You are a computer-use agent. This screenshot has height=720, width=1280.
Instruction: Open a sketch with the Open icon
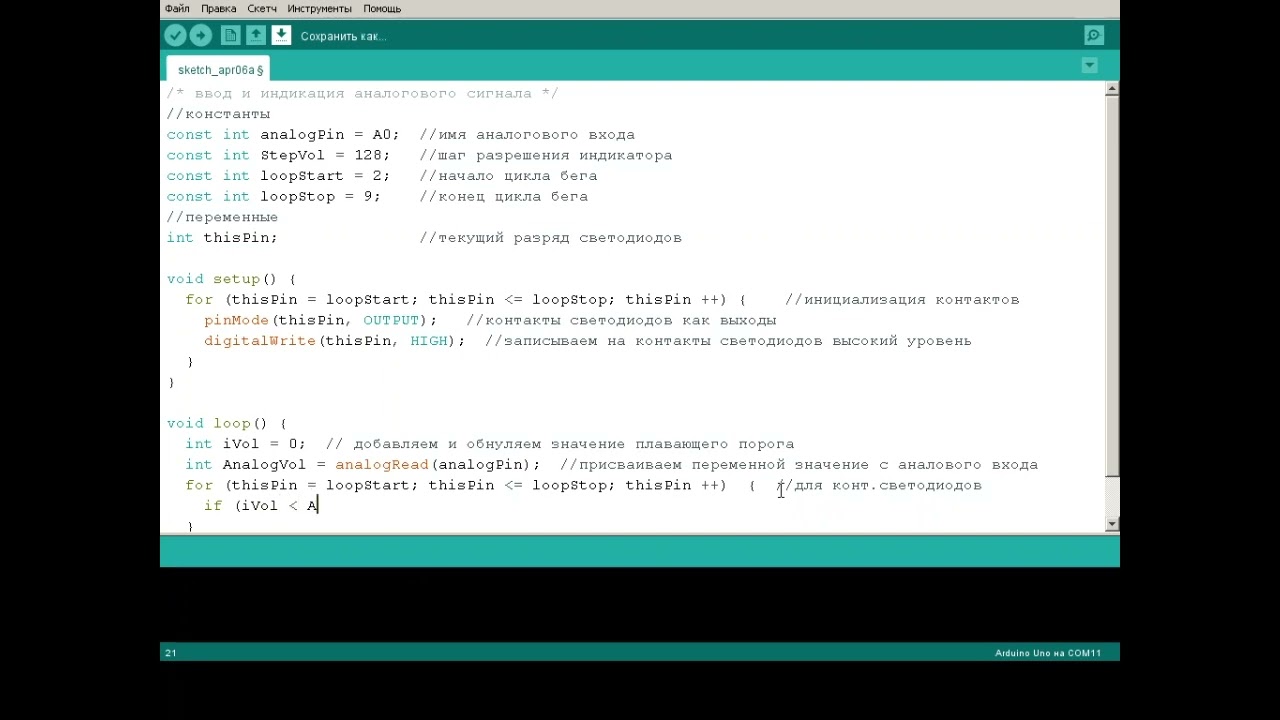pyautogui.click(x=256, y=35)
